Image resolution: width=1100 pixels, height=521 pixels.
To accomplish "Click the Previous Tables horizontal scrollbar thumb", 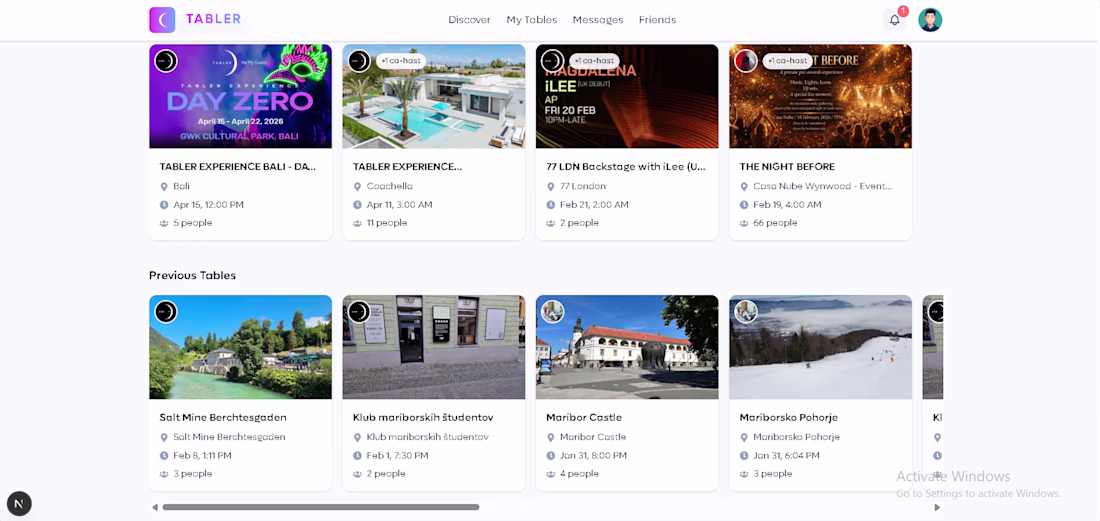I will tap(321, 507).
